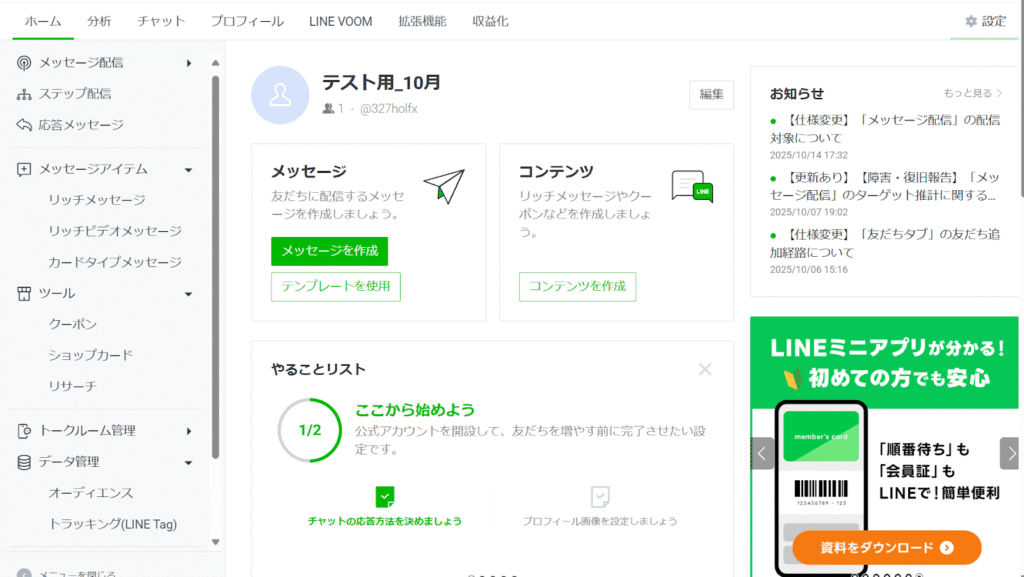1024x577 pixels.
Task: Collapse the ツール section arrow
Action: click(x=189, y=294)
